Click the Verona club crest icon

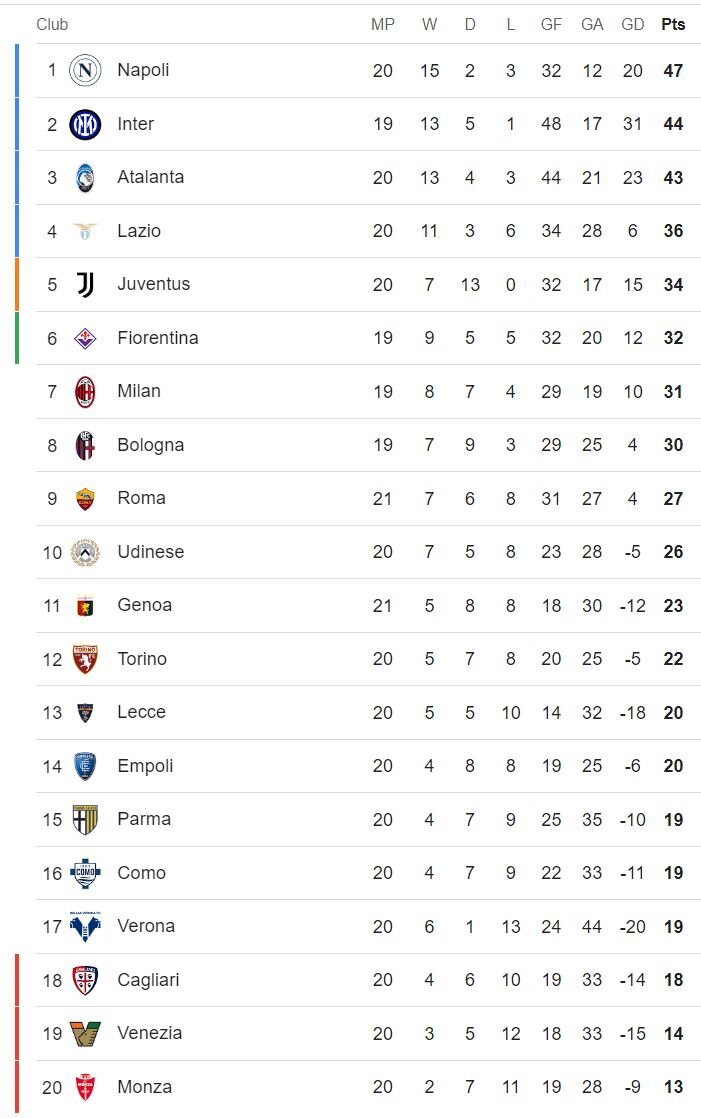click(x=85, y=927)
